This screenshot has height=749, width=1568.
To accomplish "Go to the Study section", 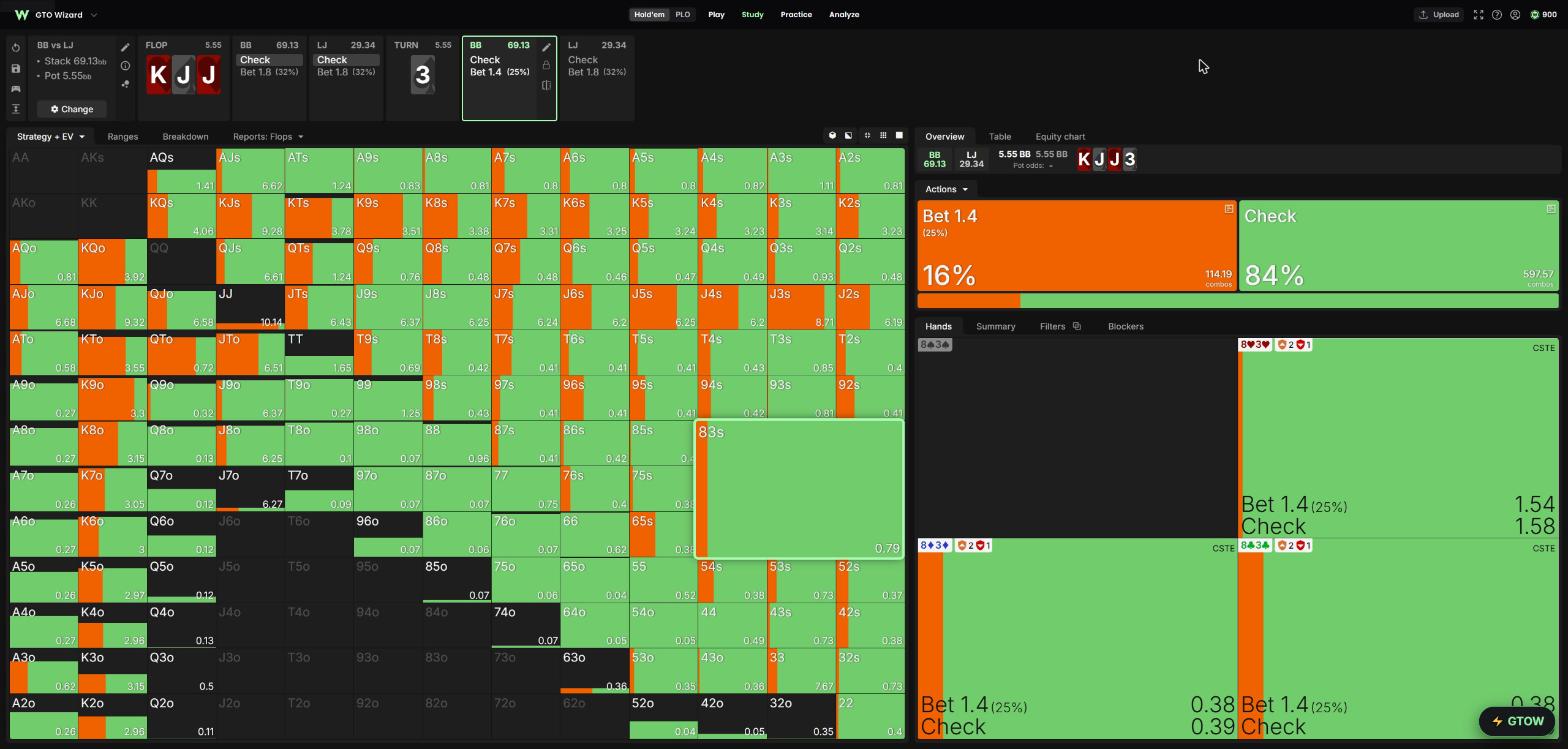I will 752,15.
